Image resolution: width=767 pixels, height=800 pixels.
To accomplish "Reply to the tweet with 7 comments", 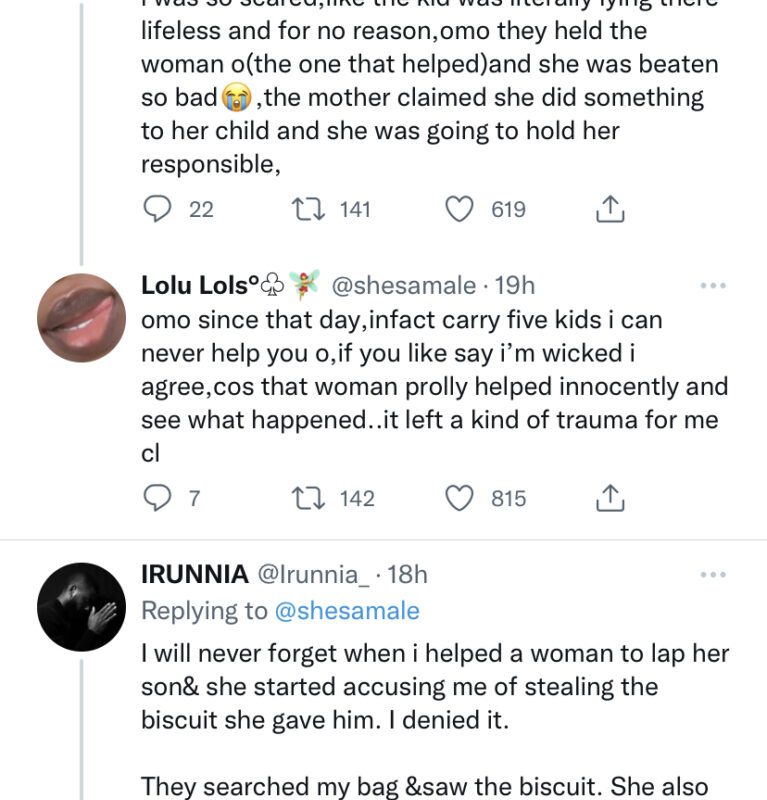I will (158, 497).
